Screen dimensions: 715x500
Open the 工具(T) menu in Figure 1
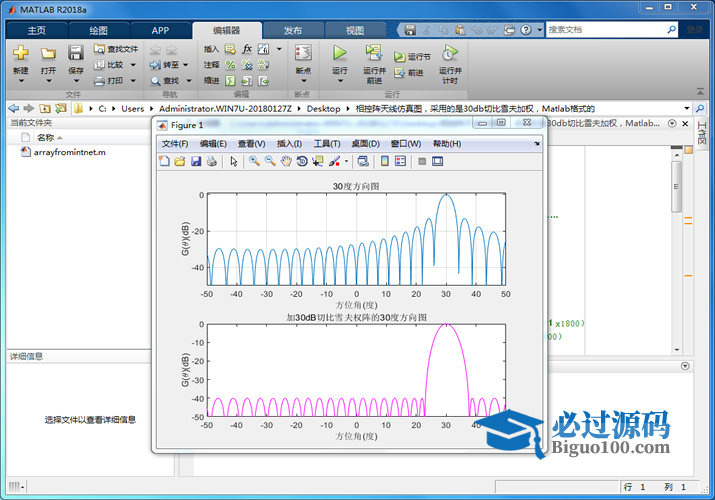pyautogui.click(x=327, y=144)
